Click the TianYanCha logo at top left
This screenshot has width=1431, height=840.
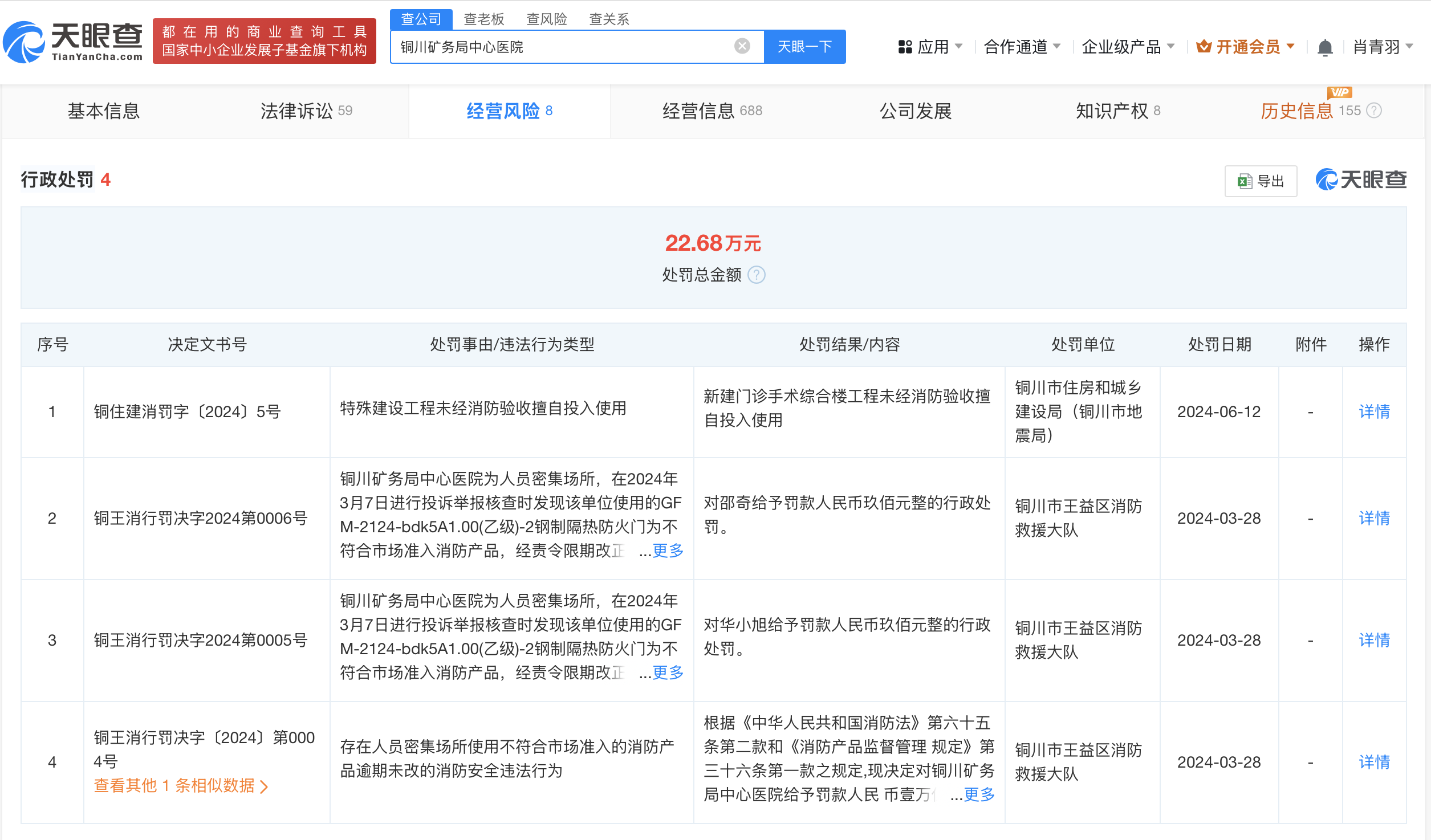pyautogui.click(x=73, y=42)
